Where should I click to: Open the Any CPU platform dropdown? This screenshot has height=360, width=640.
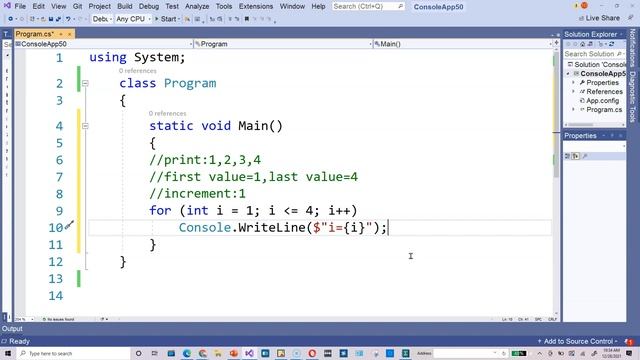[133, 19]
